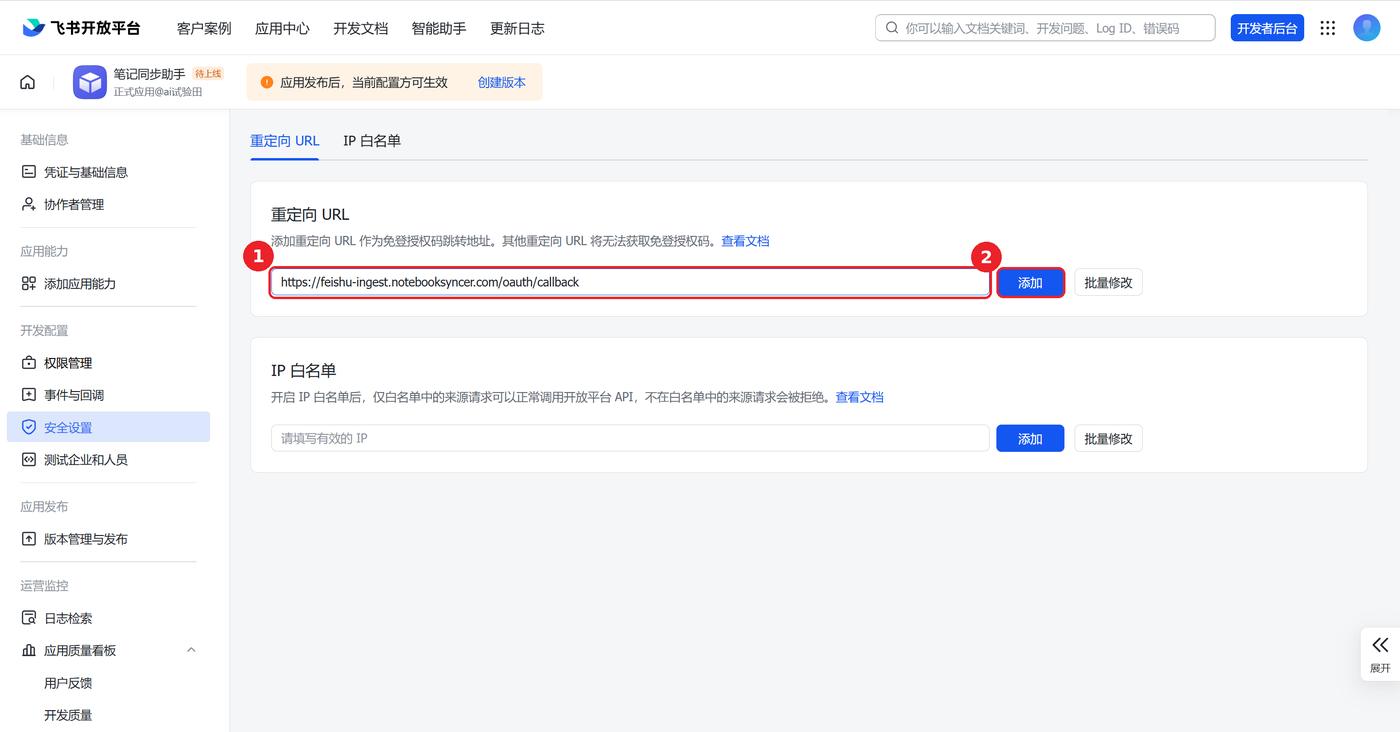Click 批量修改 in the 重定向 URL section
Screen dimensions: 1400x732
tap(1108, 283)
